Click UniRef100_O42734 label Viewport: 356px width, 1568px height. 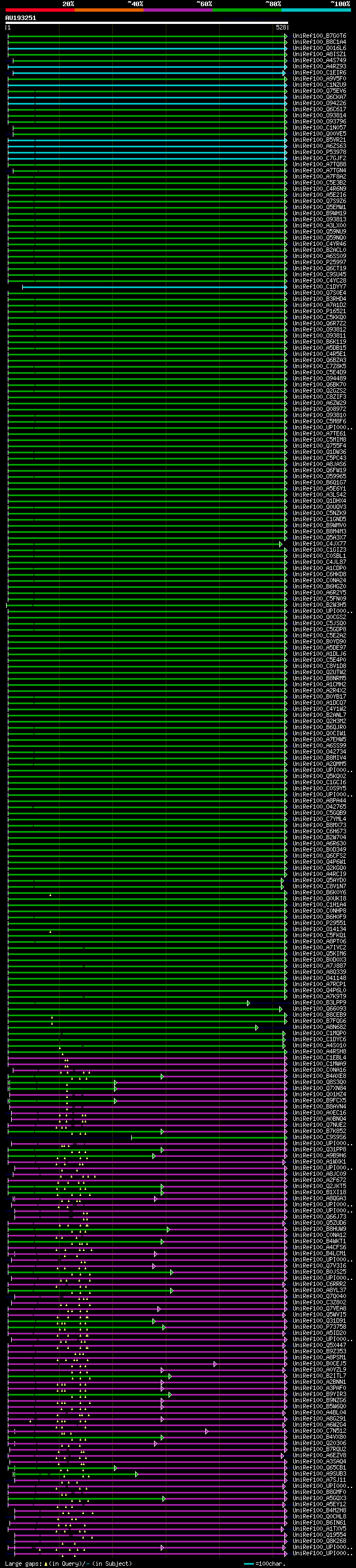tap(319, 753)
